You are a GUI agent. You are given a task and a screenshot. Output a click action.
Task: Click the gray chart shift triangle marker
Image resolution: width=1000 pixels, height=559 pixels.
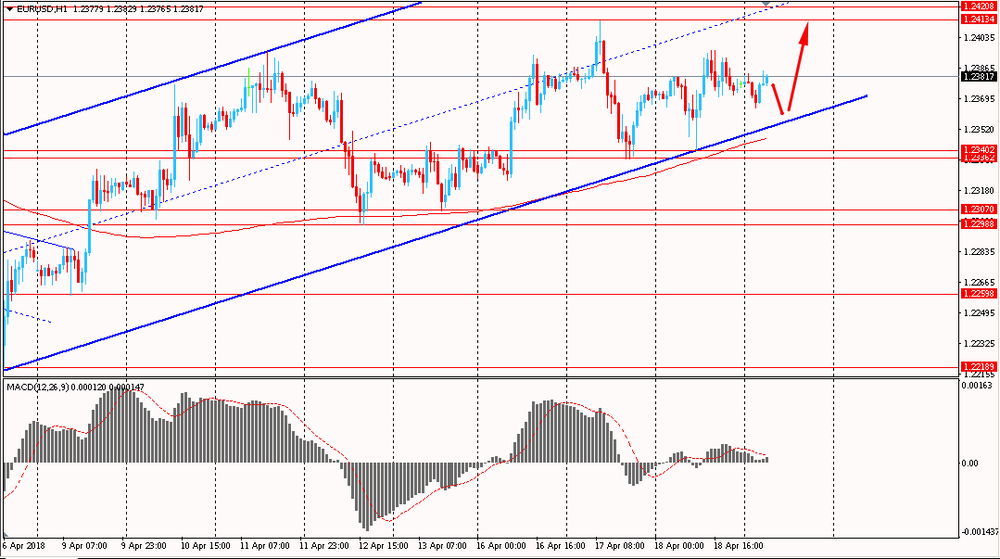click(766, 3)
